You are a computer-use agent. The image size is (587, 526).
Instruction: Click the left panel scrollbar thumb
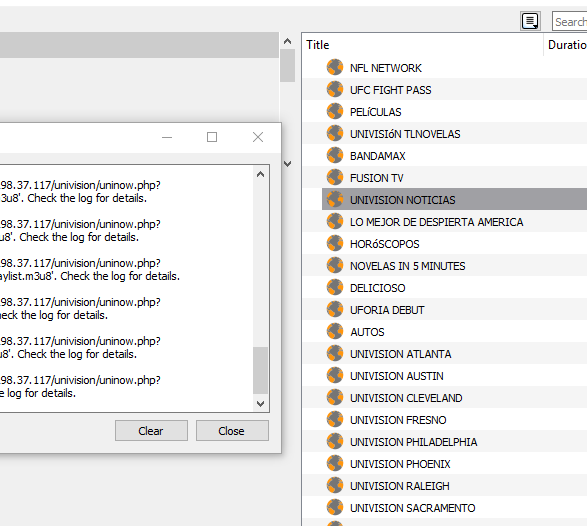pyautogui.click(x=287, y=66)
